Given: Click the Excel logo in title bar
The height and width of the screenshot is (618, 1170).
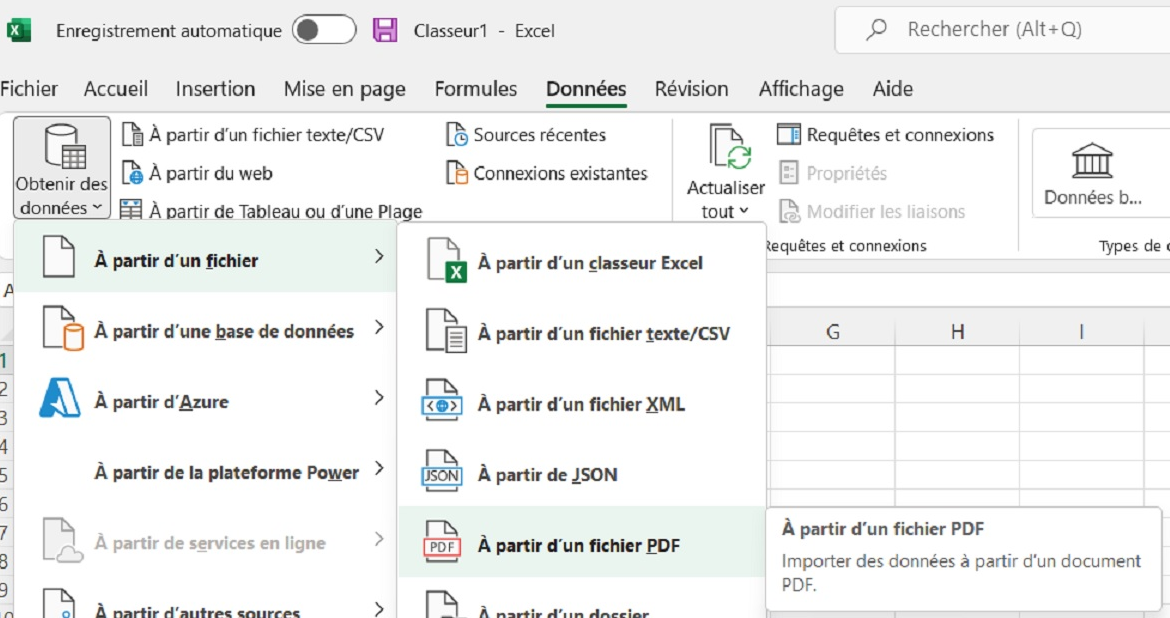Looking at the screenshot, I should [19, 31].
